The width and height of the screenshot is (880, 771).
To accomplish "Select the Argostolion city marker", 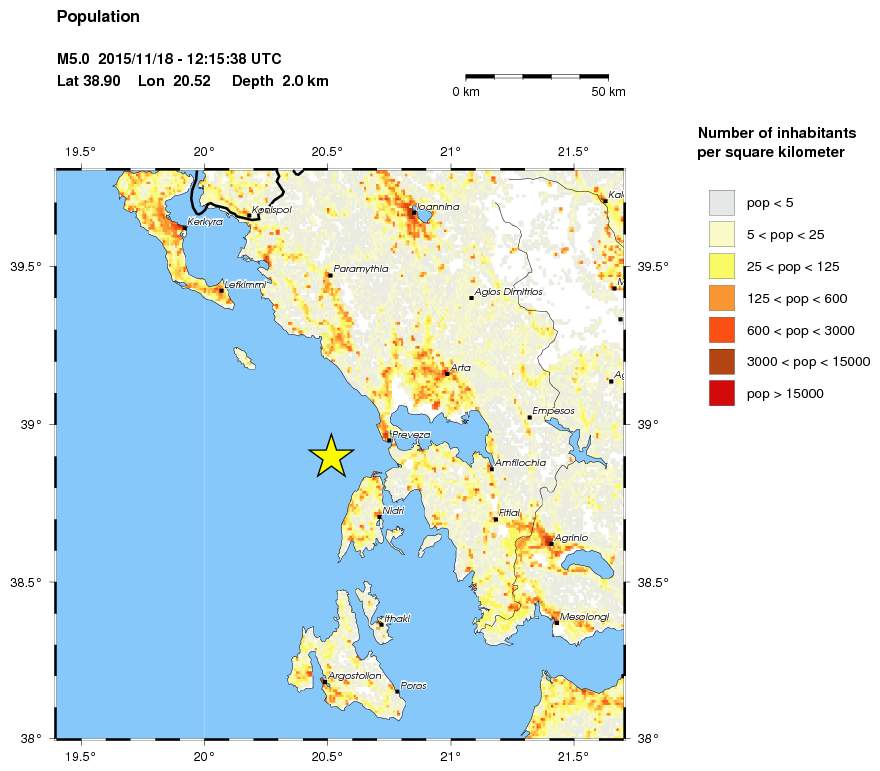I will [324, 681].
